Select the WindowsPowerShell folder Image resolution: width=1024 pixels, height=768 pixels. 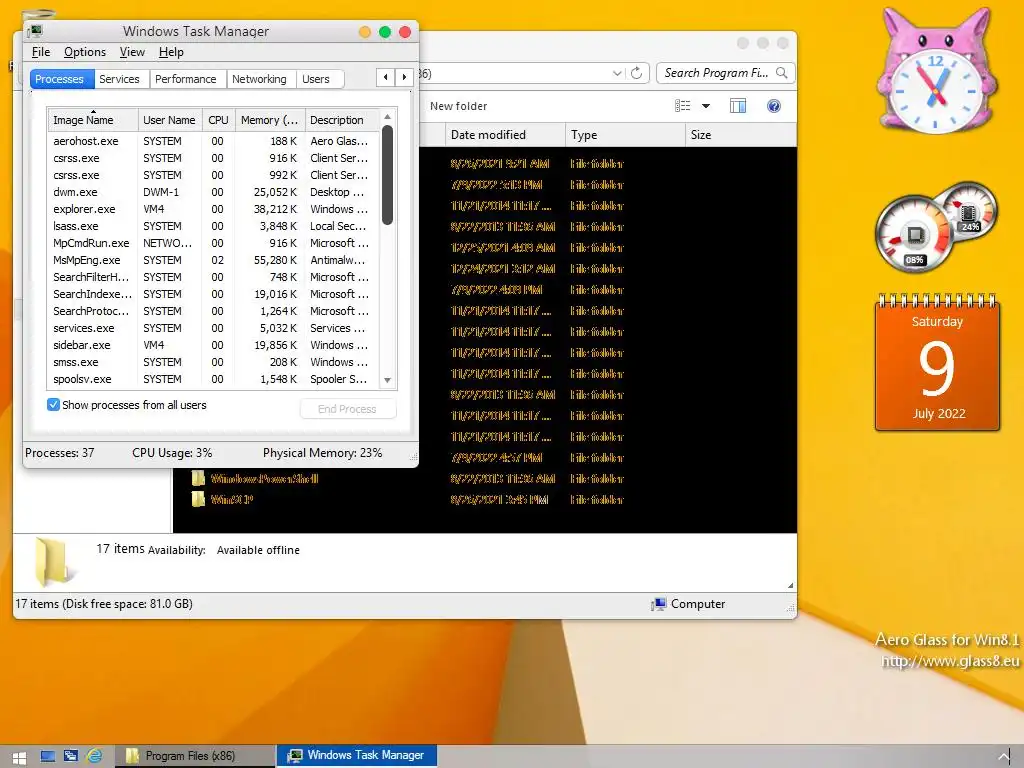[264, 479]
